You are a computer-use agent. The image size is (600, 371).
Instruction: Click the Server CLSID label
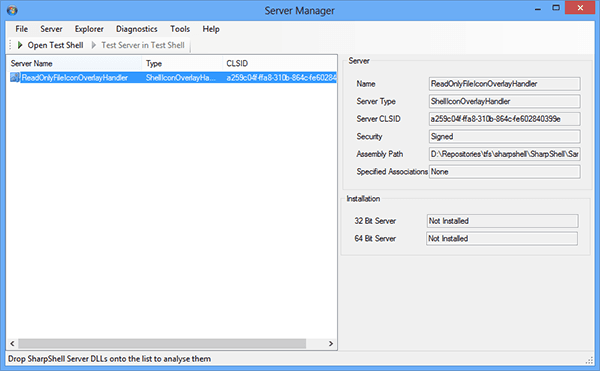pyautogui.click(x=378, y=119)
